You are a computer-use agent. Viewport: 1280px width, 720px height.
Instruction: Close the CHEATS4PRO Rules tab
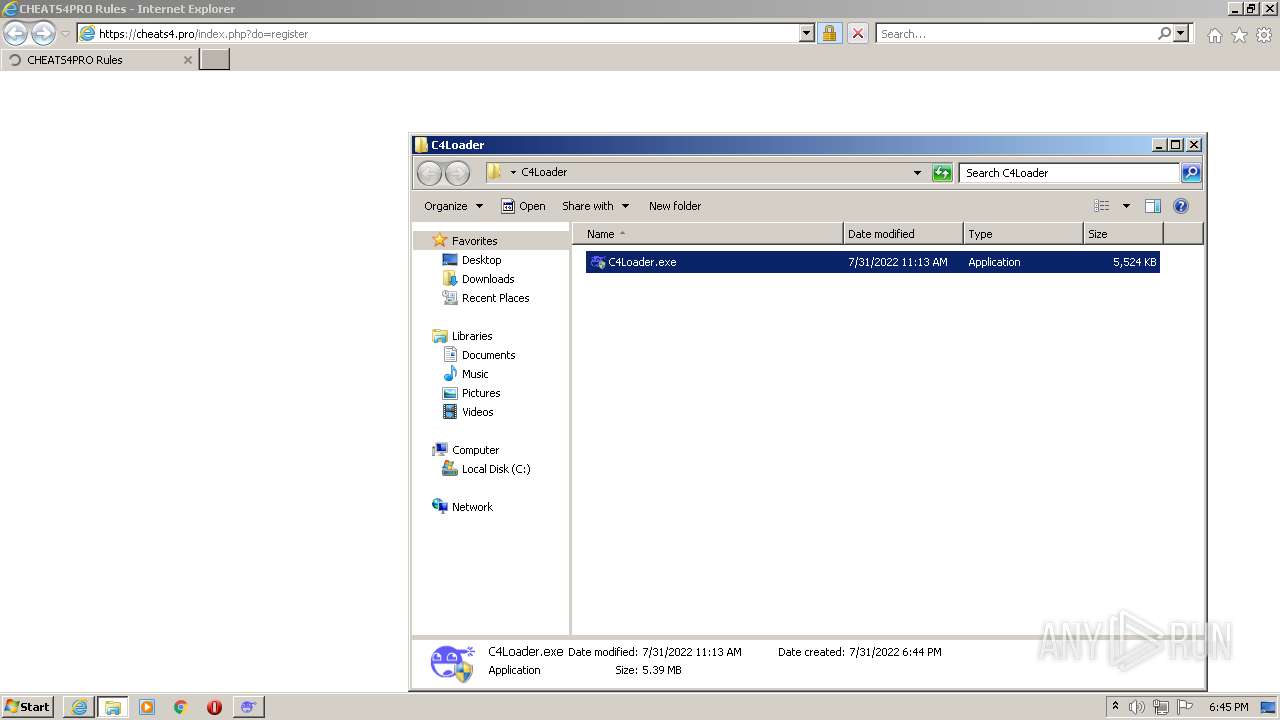(x=187, y=60)
